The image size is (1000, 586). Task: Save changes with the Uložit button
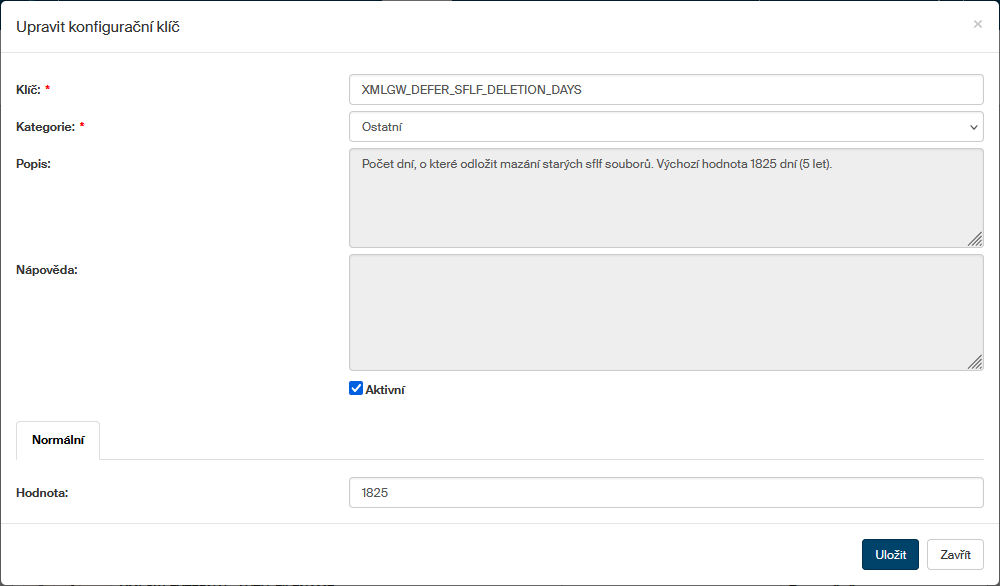[889, 555]
